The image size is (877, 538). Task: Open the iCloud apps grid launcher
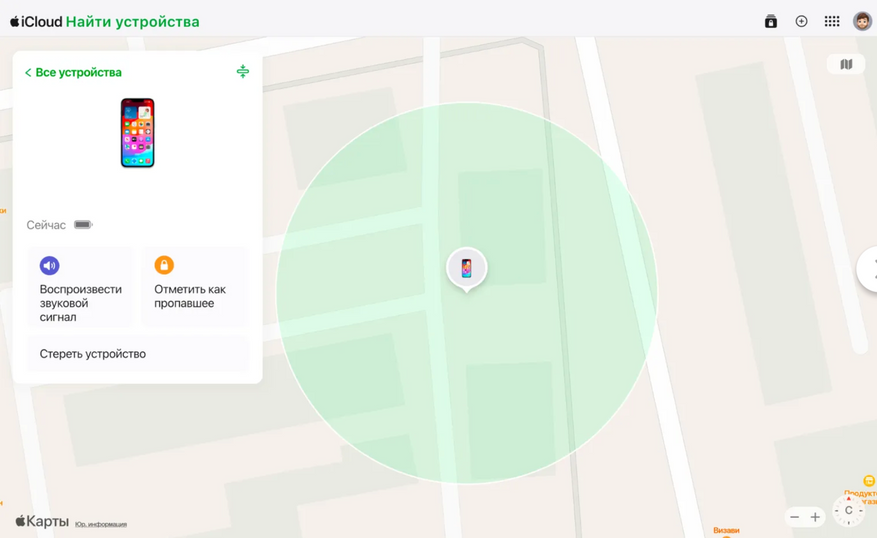(832, 21)
